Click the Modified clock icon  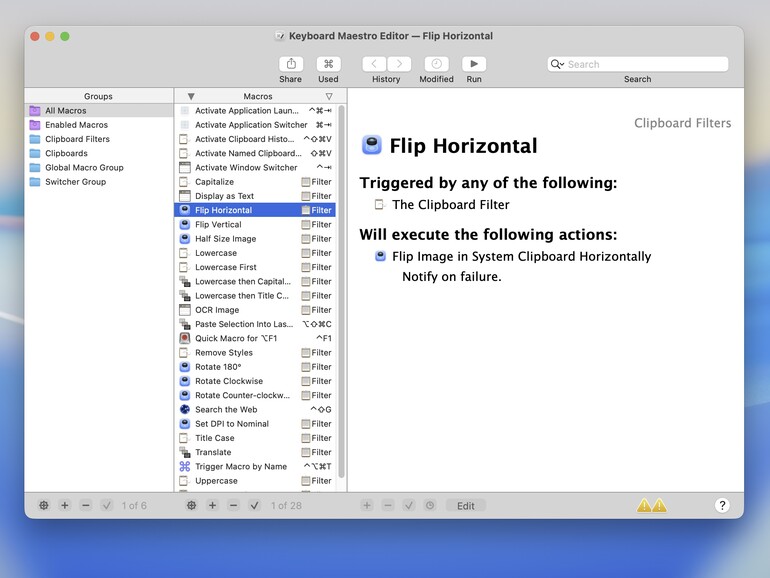click(x=436, y=64)
